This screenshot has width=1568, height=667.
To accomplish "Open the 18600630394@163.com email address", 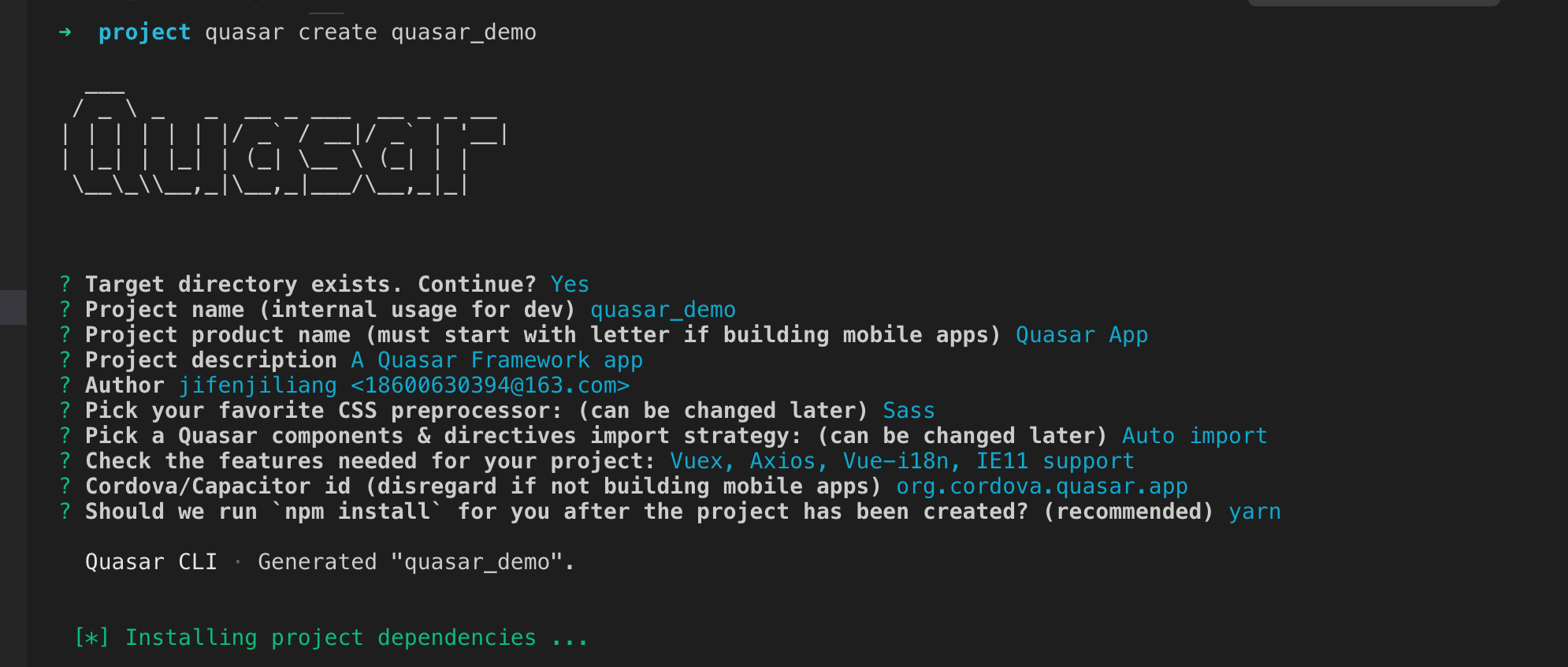I will pos(490,386).
